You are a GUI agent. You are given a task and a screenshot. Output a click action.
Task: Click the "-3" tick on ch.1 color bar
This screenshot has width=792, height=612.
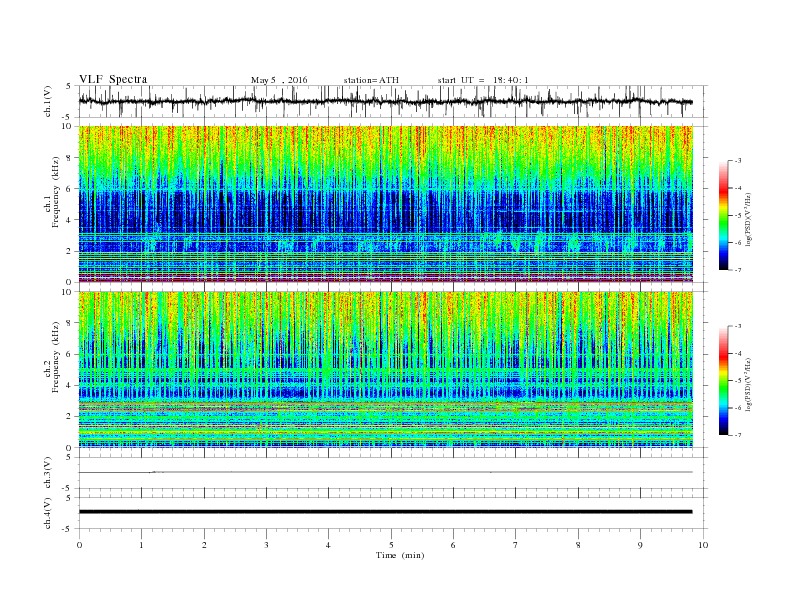coord(738,161)
